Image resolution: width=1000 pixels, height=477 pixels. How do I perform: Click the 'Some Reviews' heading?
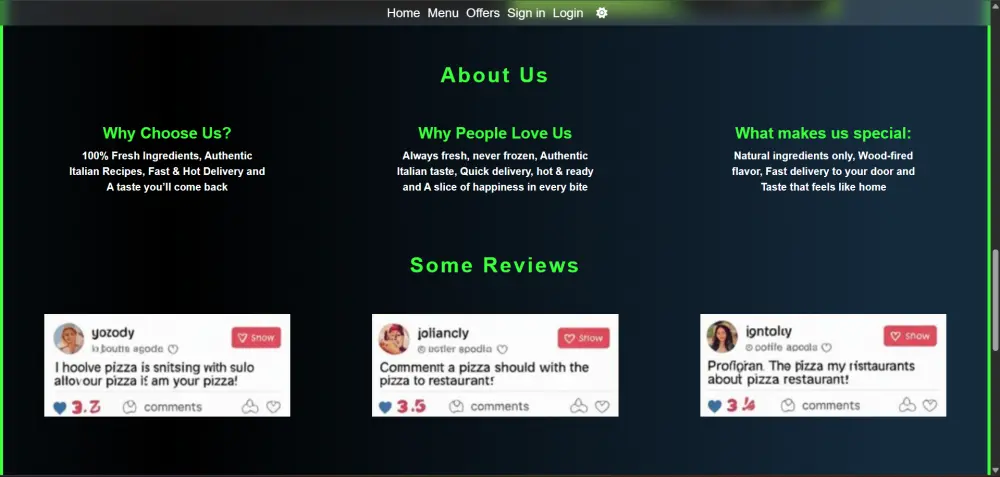pos(494,265)
